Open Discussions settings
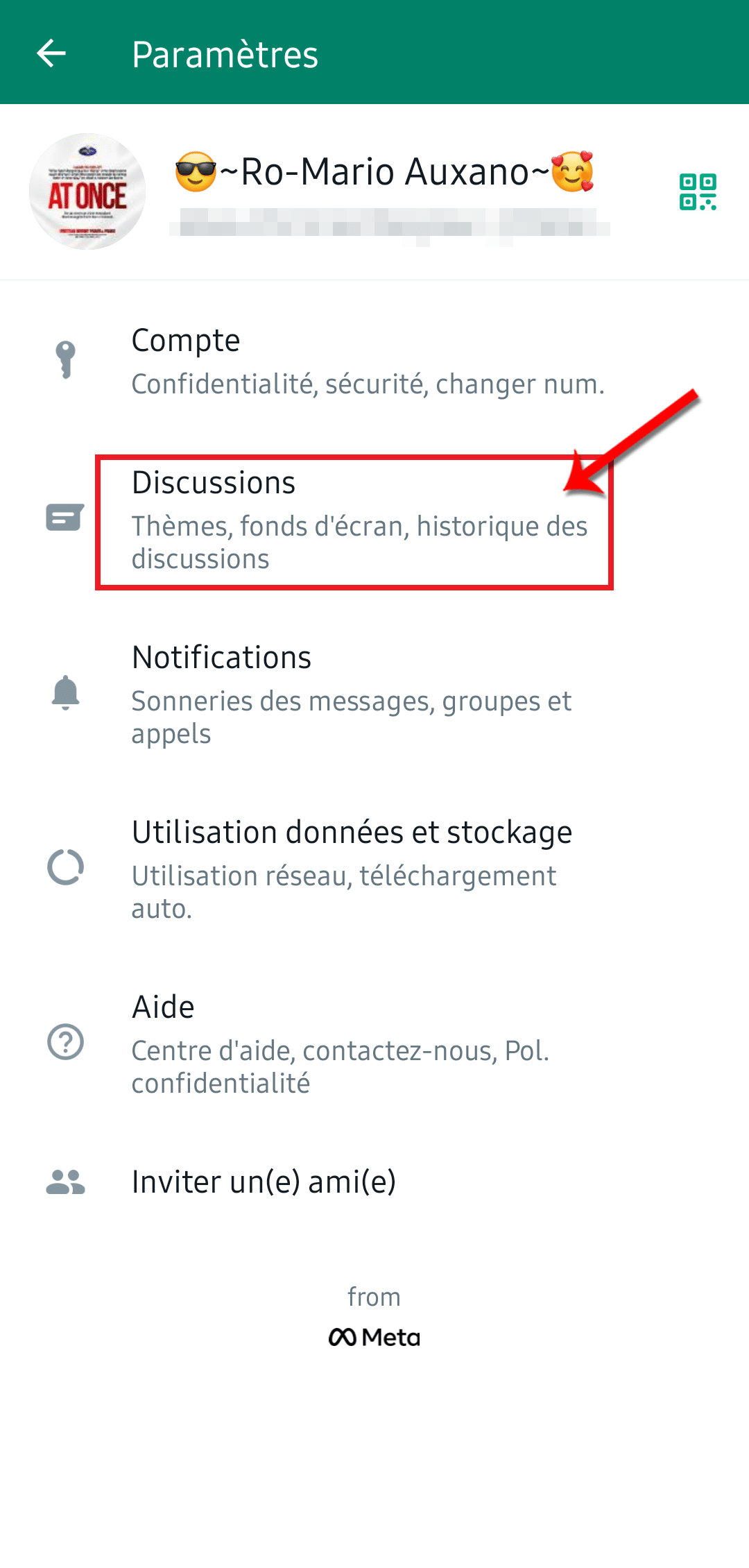This screenshot has width=749, height=1568. [374, 520]
